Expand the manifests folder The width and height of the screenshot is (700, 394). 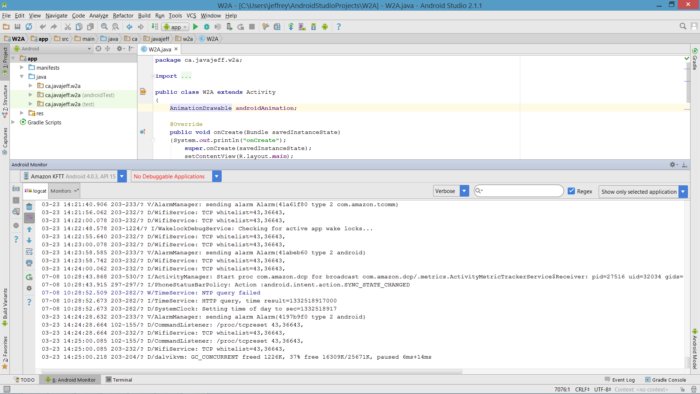21,67
